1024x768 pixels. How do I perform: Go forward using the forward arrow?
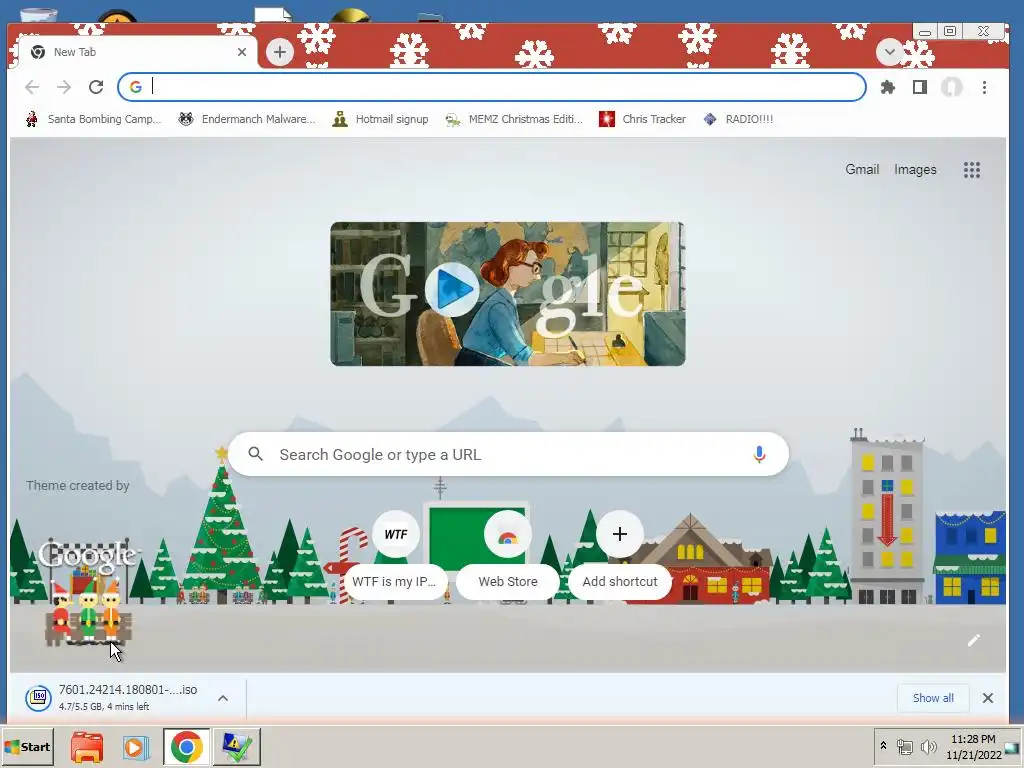pyautogui.click(x=64, y=87)
